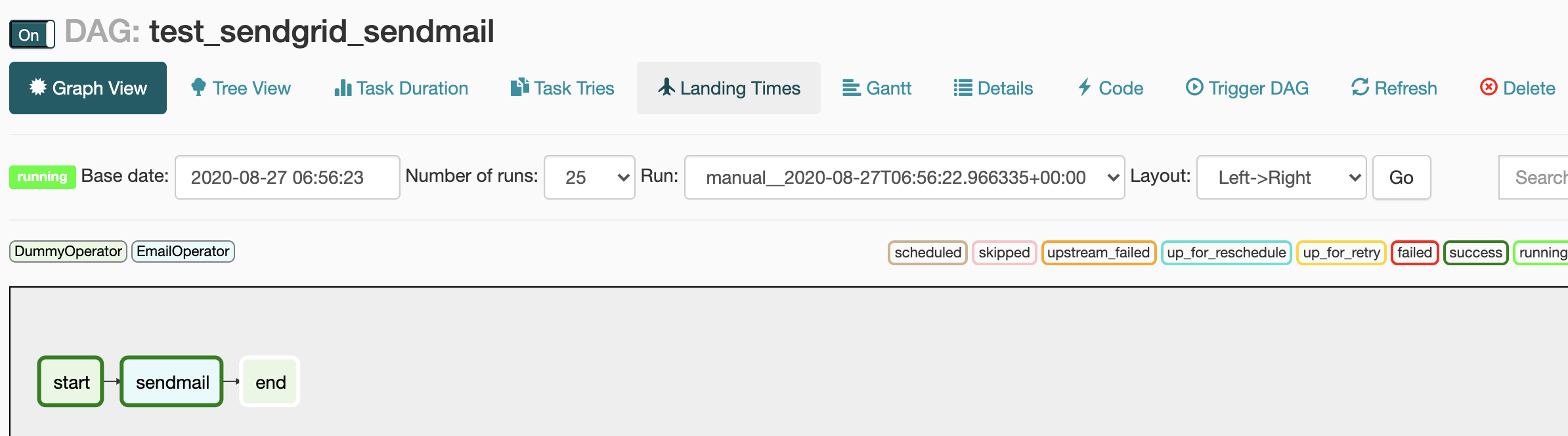1568x436 pixels.
Task: Click the failed status legend label
Action: click(1415, 252)
